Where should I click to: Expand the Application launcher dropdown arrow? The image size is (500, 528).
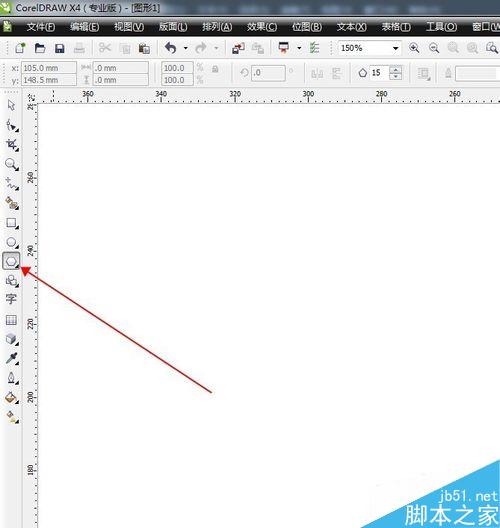[299, 48]
